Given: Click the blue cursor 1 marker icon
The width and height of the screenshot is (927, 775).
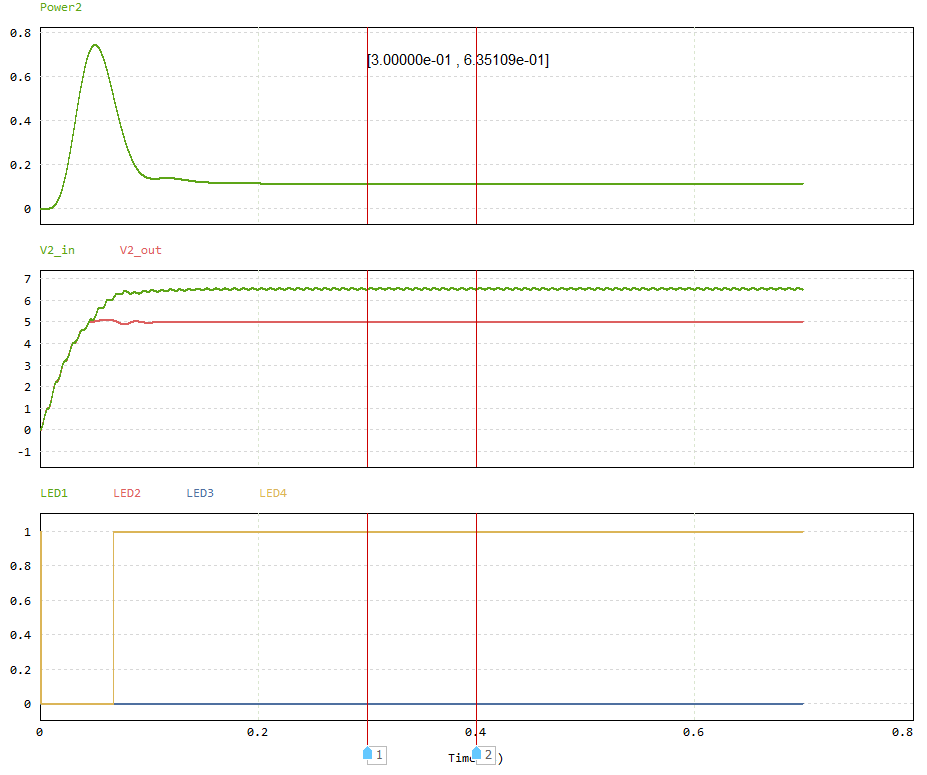Looking at the screenshot, I should click(x=368, y=753).
